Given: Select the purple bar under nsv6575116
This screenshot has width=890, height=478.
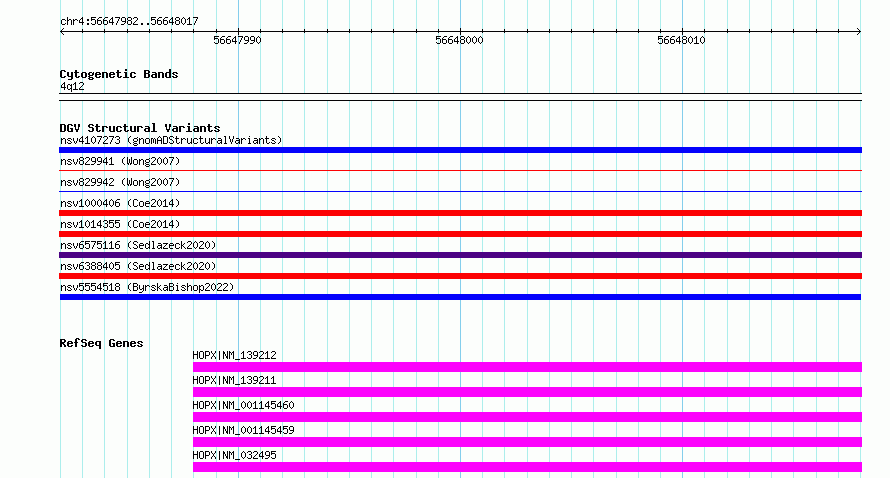Looking at the screenshot, I should 460,255.
